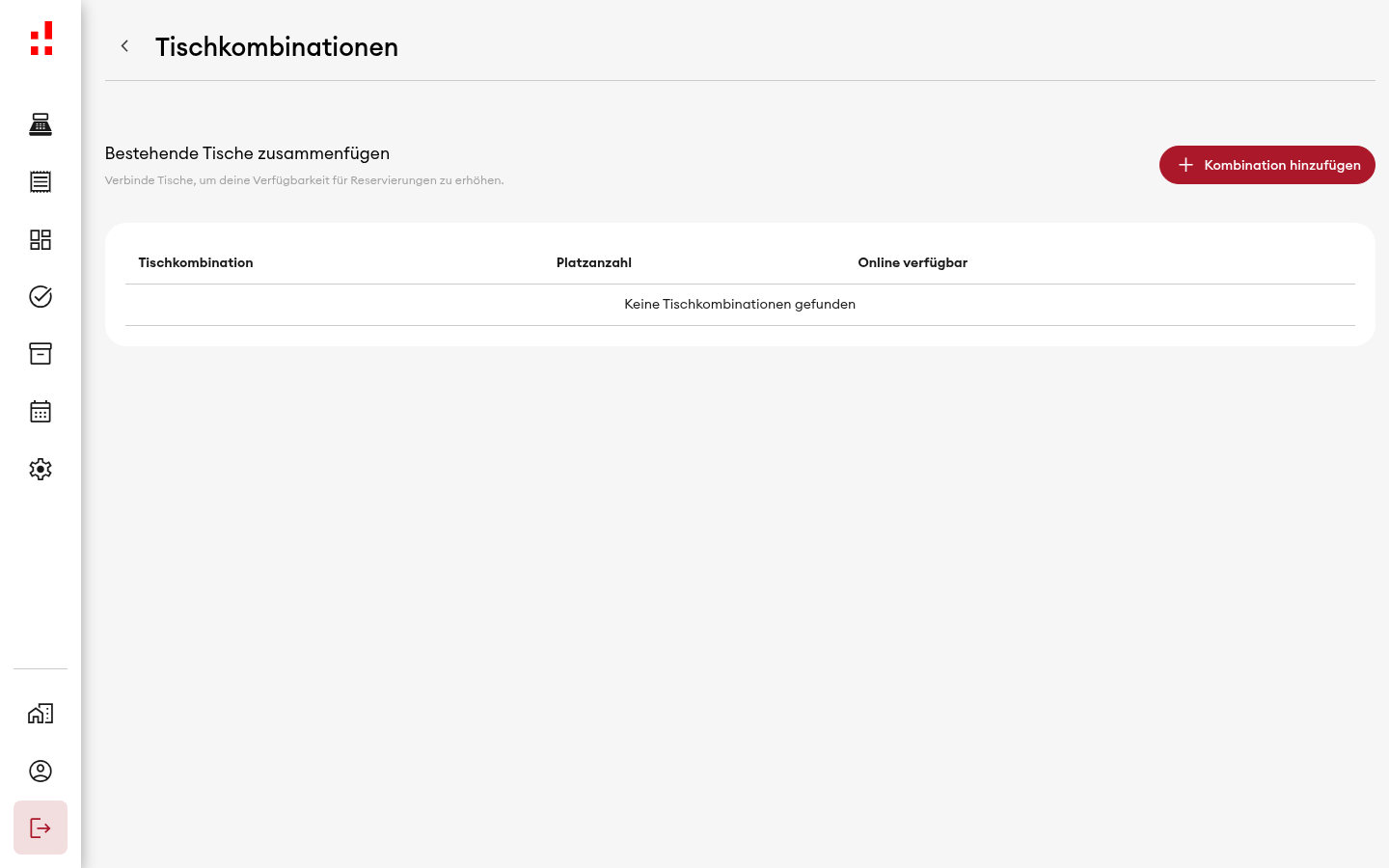Screen dimensions: 1389x868
Task: Click the 'Keine Tischkombinationen gefunden' message
Action: click(740, 304)
